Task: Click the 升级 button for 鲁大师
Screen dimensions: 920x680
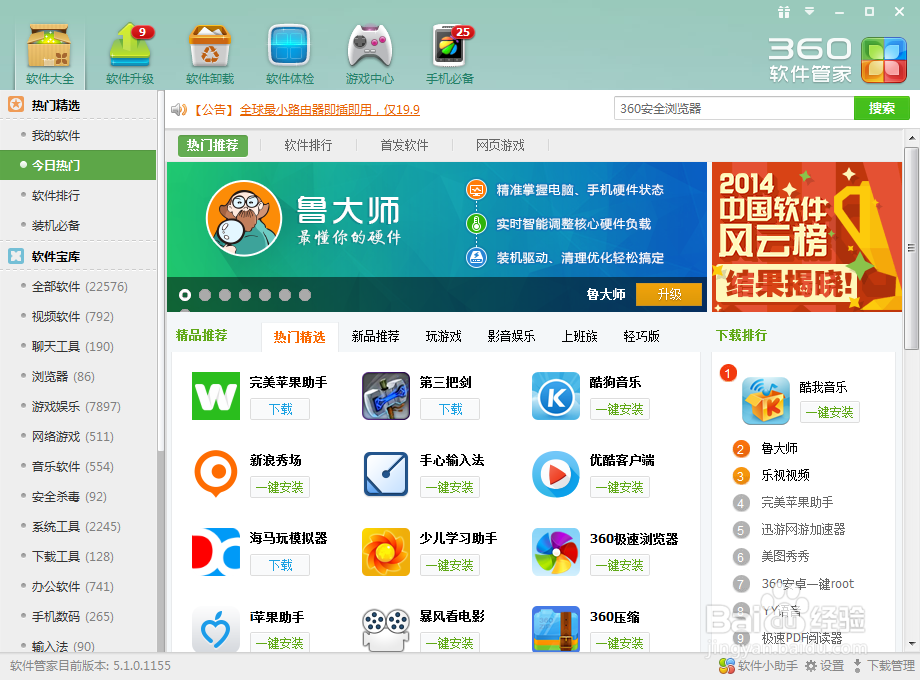Action: pos(670,296)
